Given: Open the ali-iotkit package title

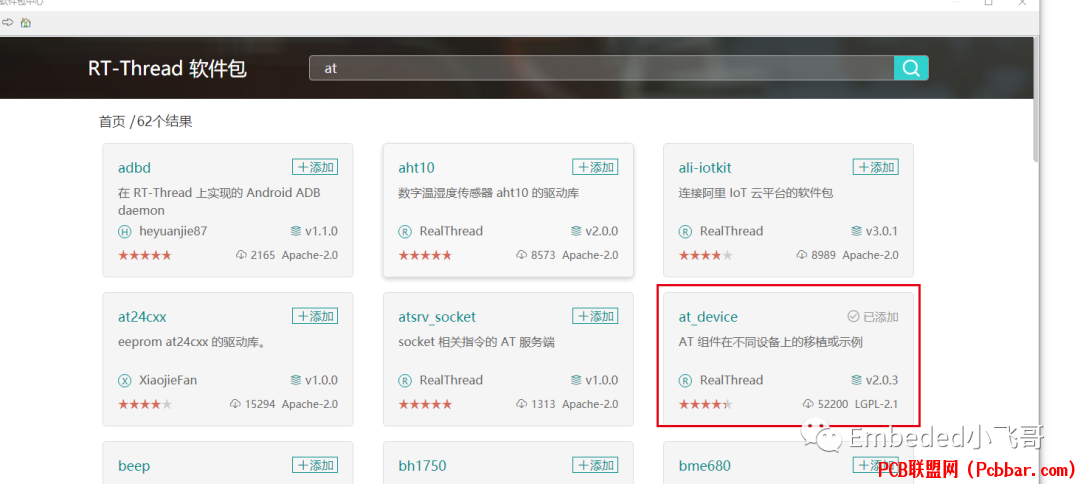Looking at the screenshot, I should [705, 168].
